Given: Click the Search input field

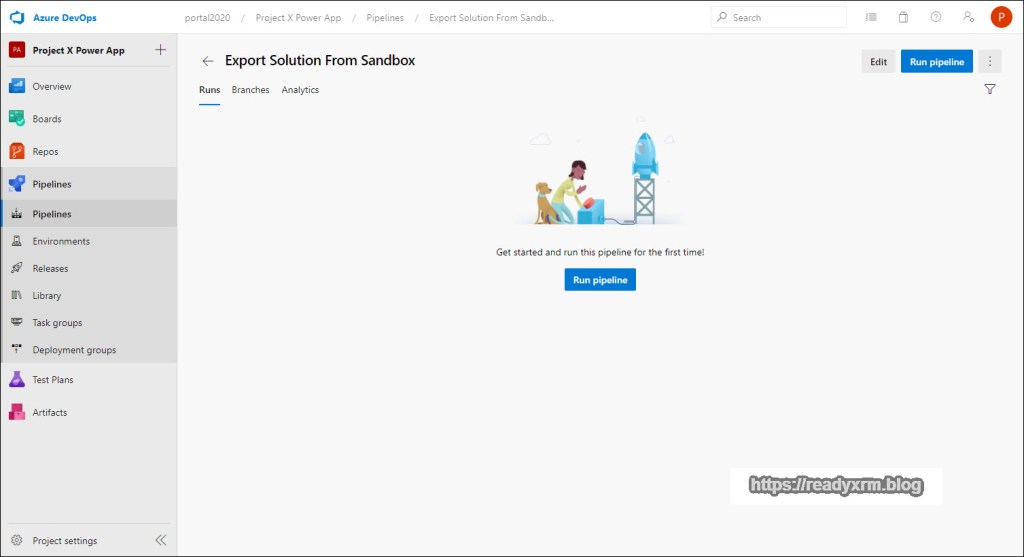Looking at the screenshot, I should 785,17.
